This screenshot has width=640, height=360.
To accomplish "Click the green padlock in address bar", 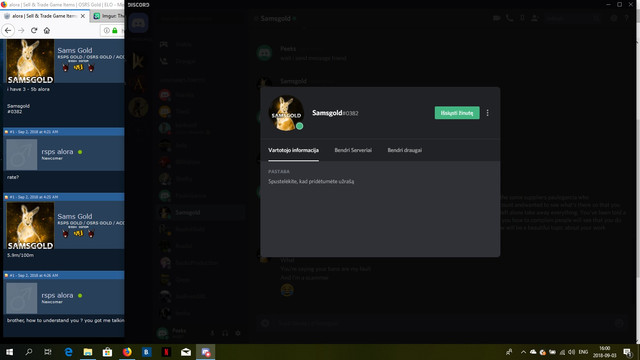I will [x=115, y=31].
